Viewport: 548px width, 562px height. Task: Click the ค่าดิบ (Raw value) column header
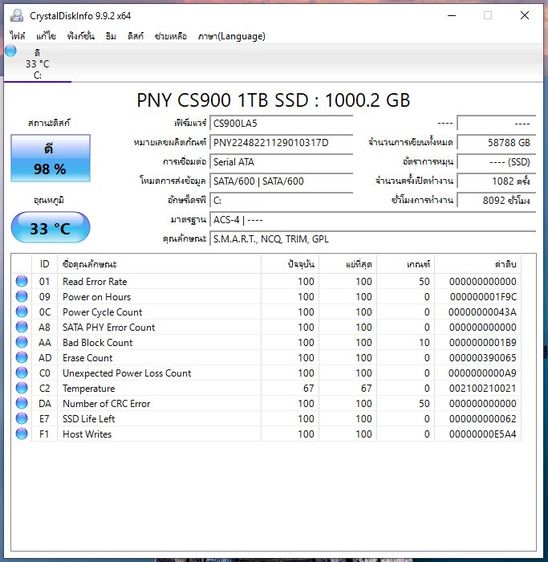(x=478, y=264)
